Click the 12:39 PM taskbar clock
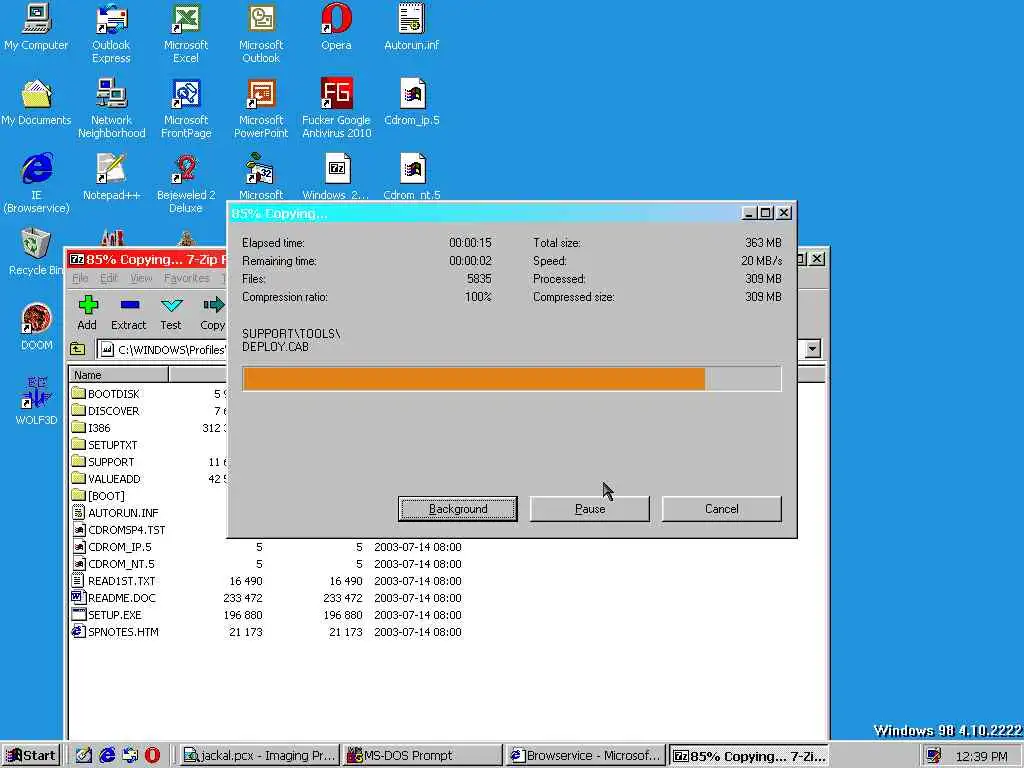This screenshot has height=768, width=1024. coord(981,756)
